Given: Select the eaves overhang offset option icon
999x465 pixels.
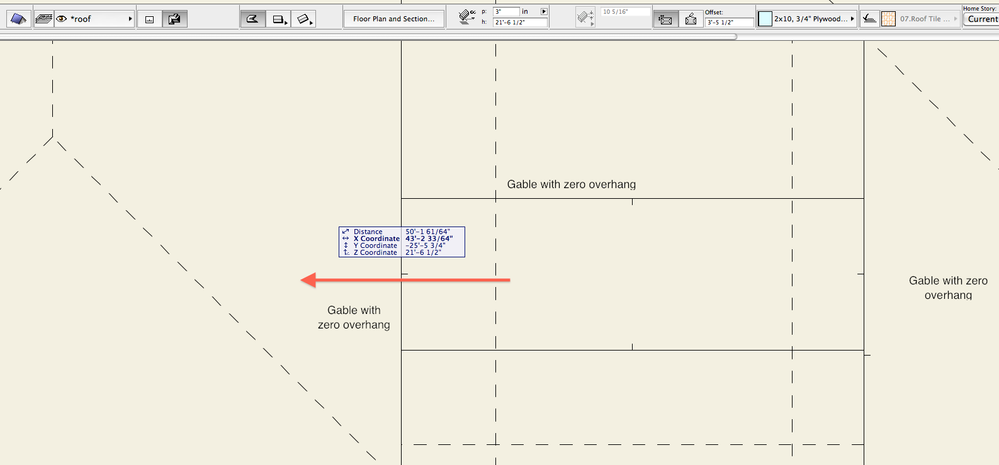Looking at the screenshot, I should click(x=665, y=20).
